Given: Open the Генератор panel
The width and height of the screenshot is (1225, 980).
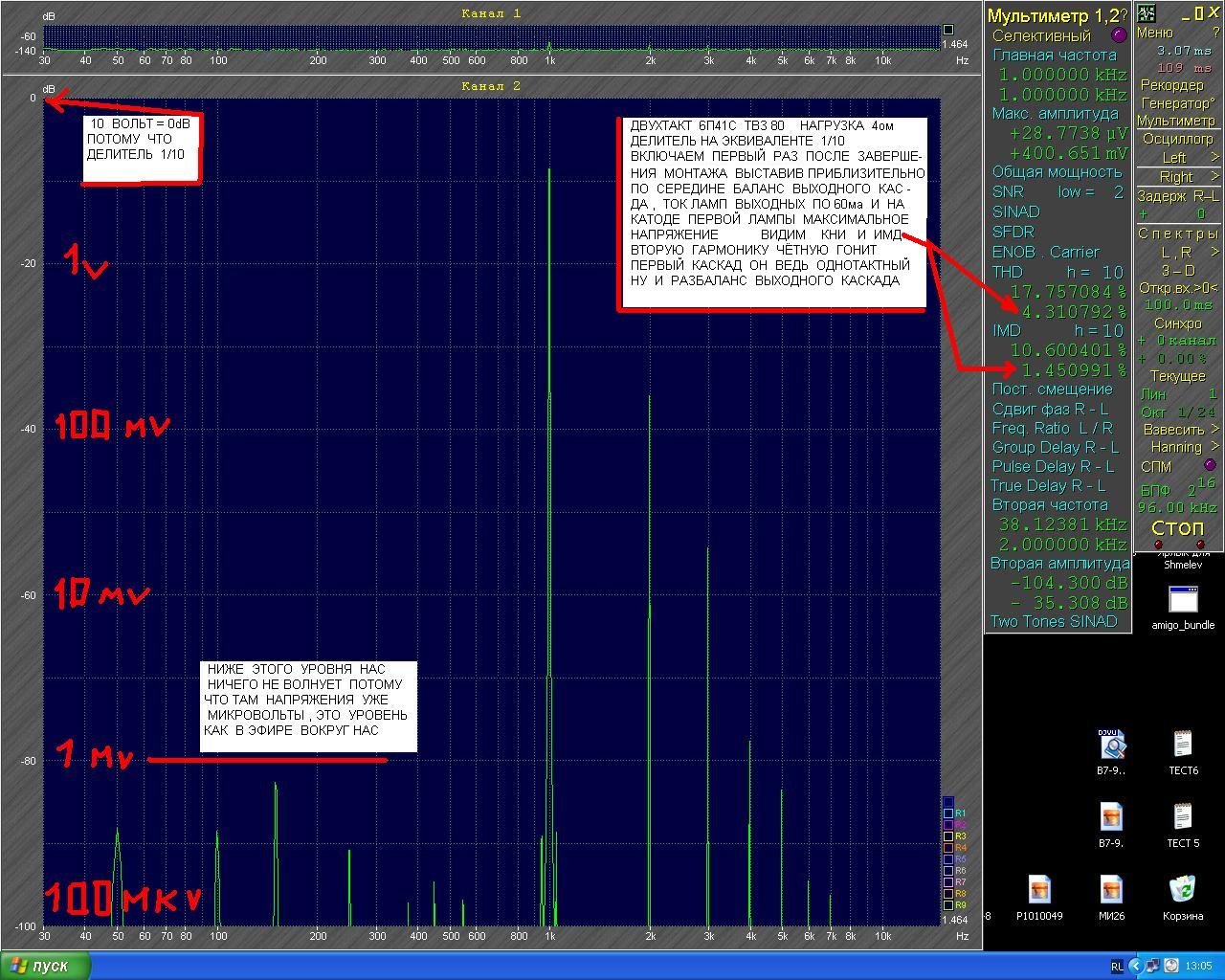Looking at the screenshot, I should pyautogui.click(x=1177, y=103).
